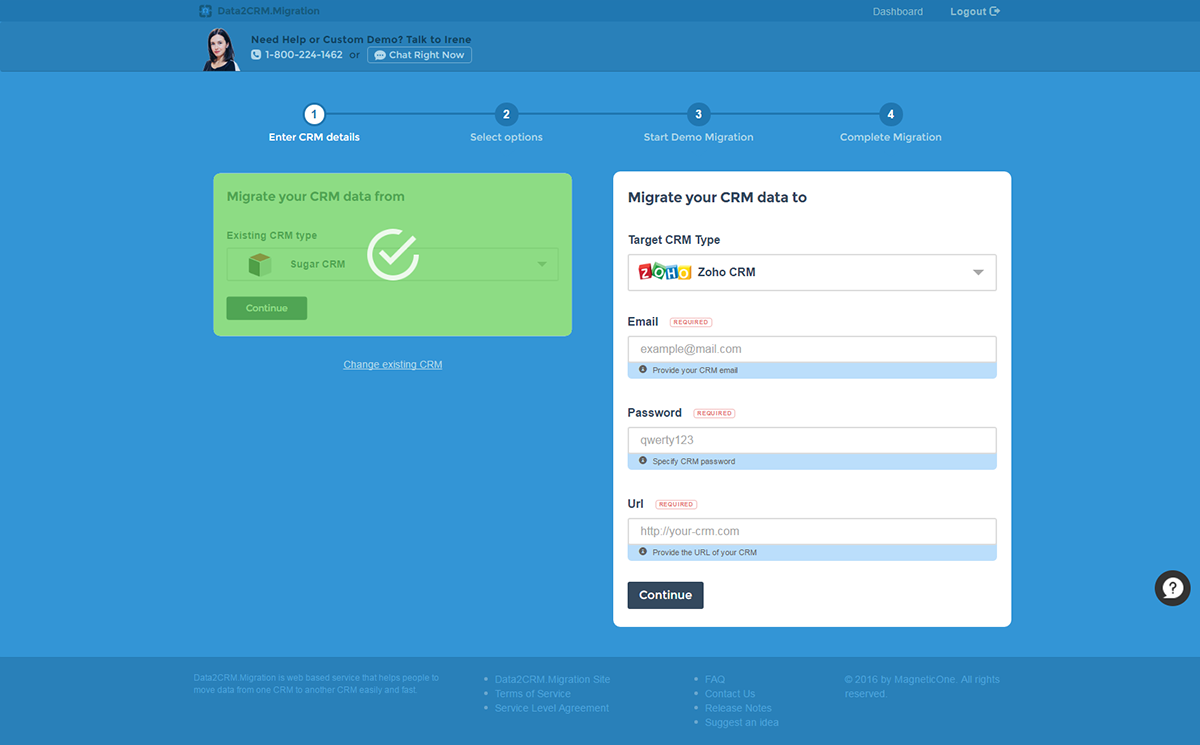1200x745 pixels.
Task: Open the Chat Right Now button
Action: coord(419,55)
